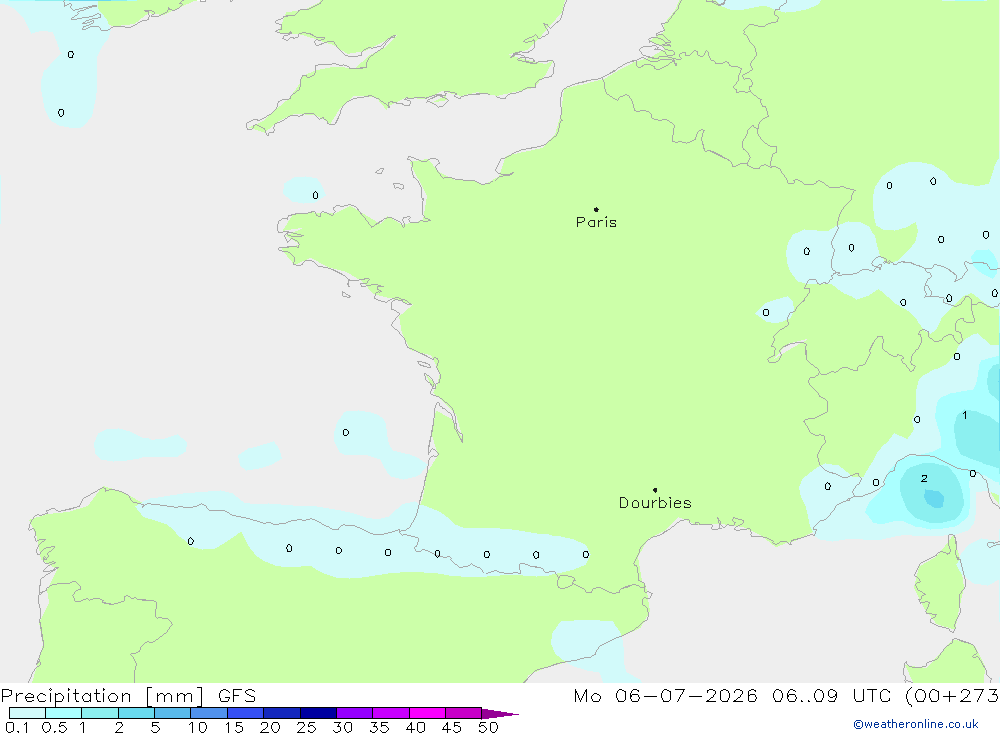Click the Mo 06-07-2026 date text

click(x=665, y=696)
